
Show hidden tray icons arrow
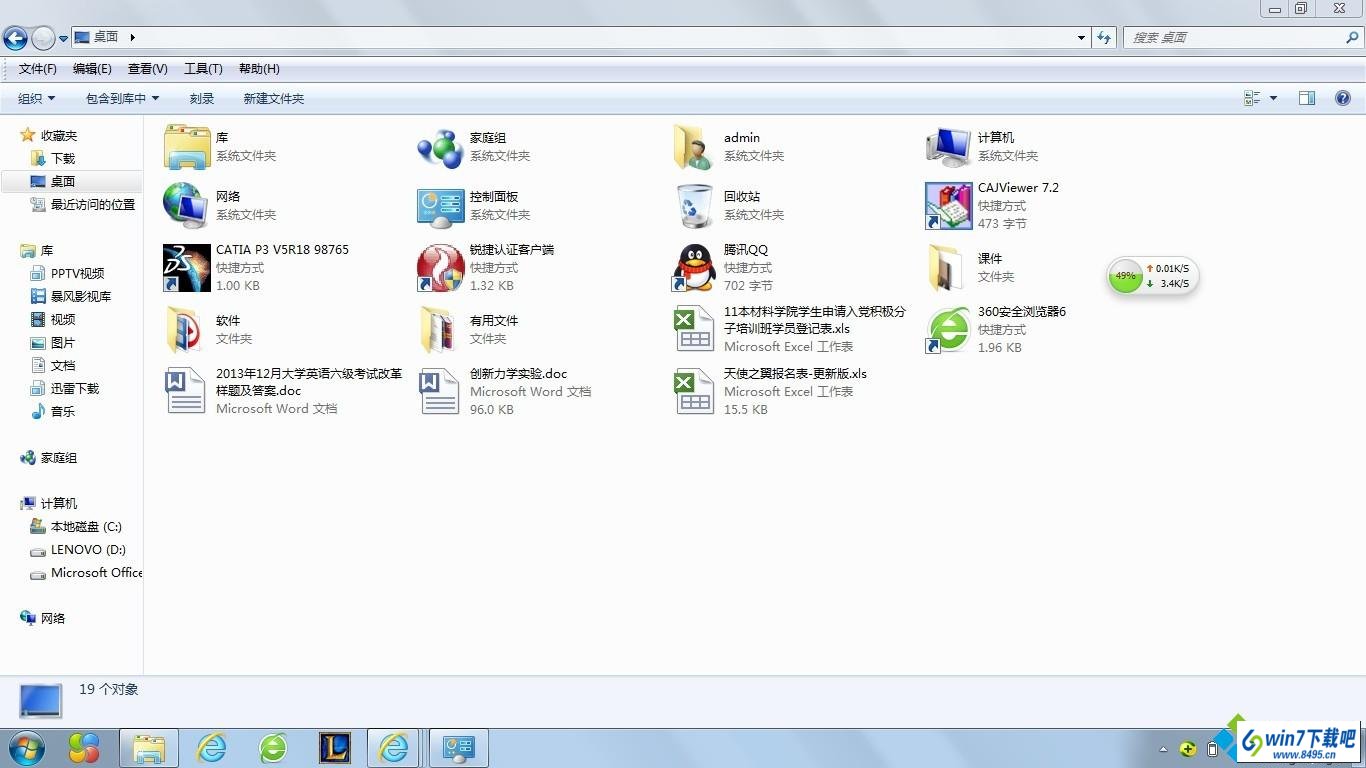coord(1163,748)
